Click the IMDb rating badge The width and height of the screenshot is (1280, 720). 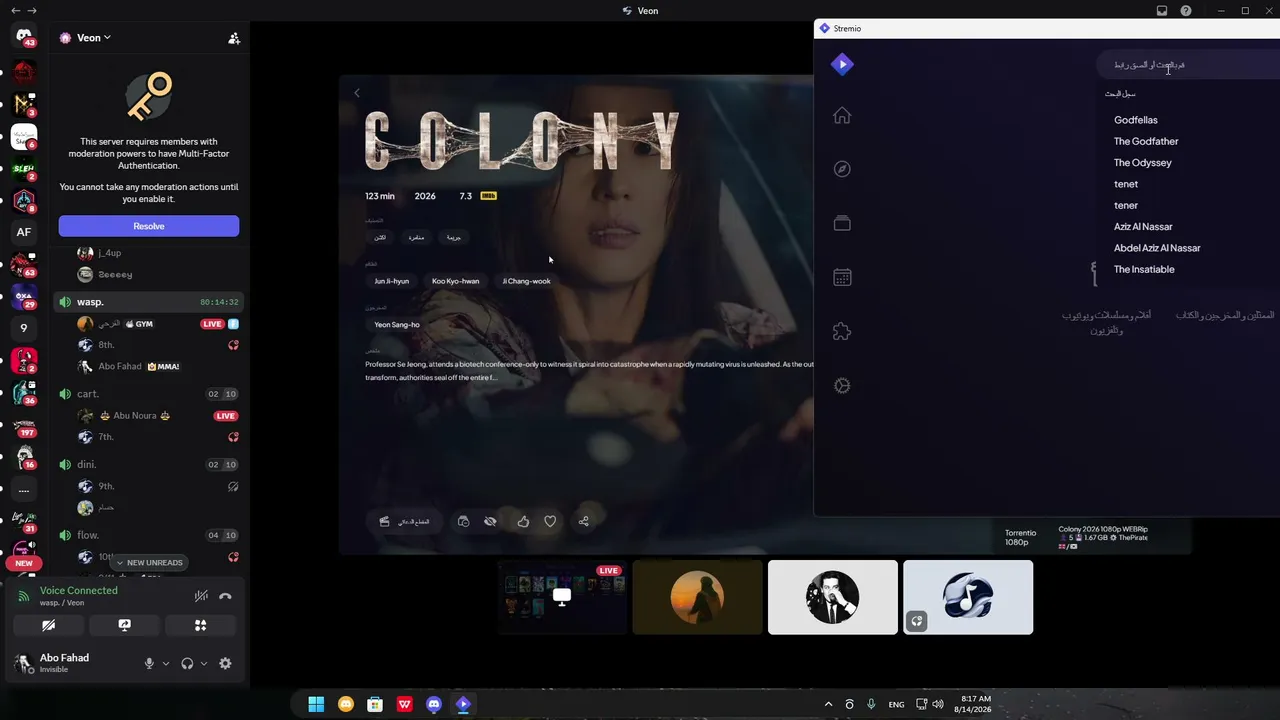[x=488, y=196]
